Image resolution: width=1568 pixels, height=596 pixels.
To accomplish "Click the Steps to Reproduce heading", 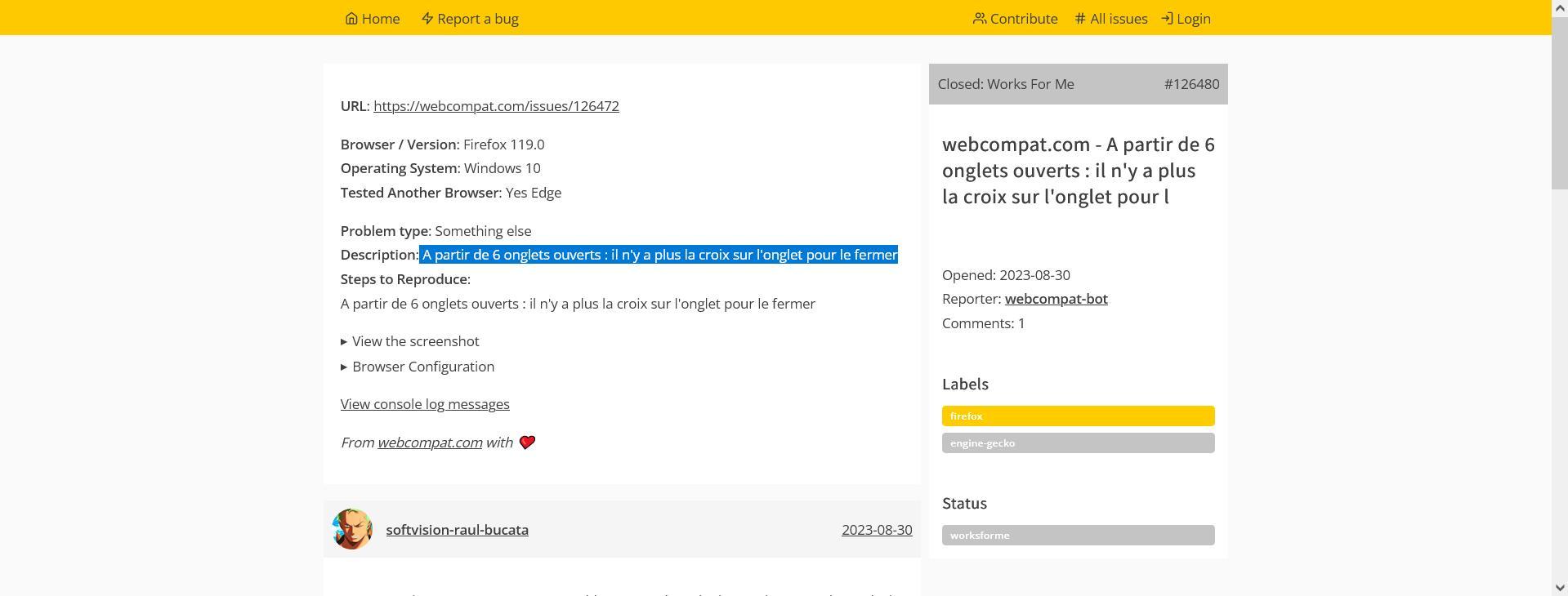I will pyautogui.click(x=405, y=279).
